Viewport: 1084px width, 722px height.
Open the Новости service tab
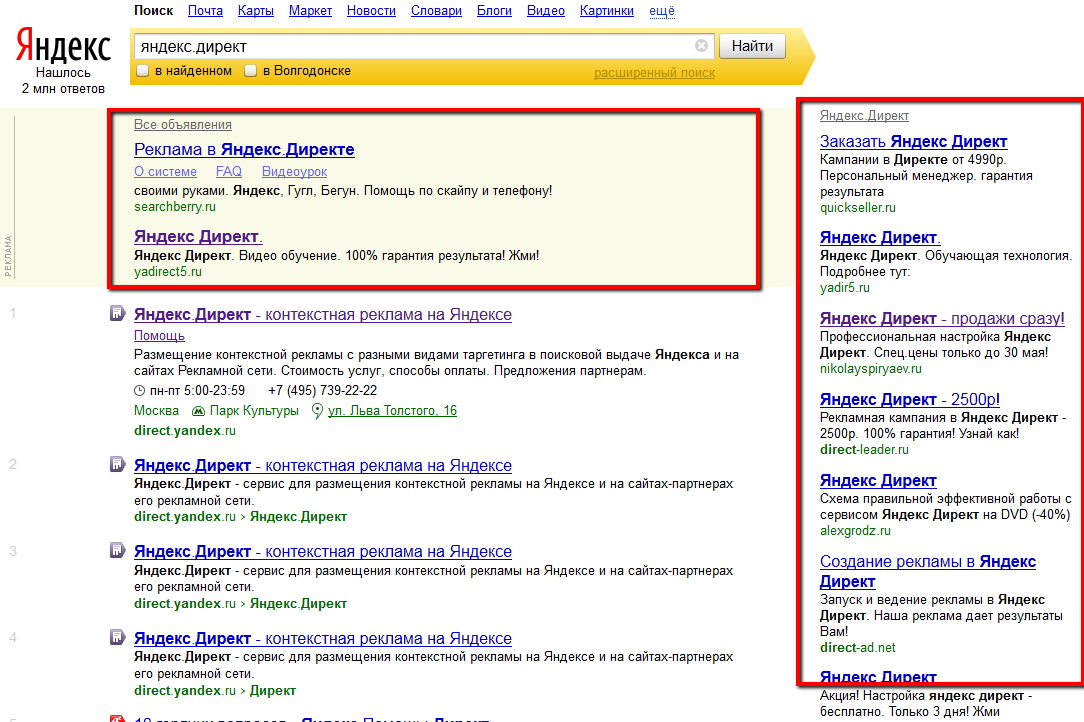click(371, 11)
